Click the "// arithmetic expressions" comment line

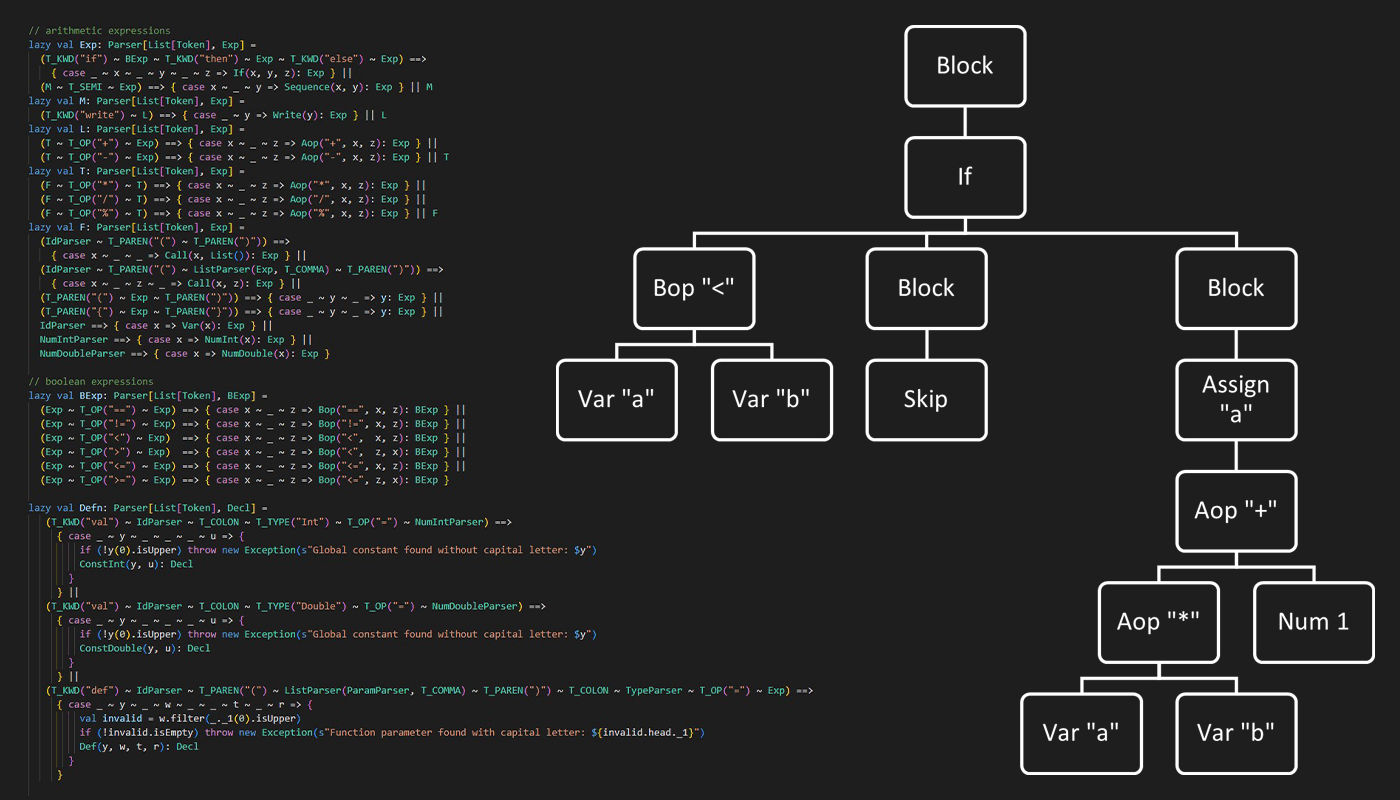tap(100, 31)
